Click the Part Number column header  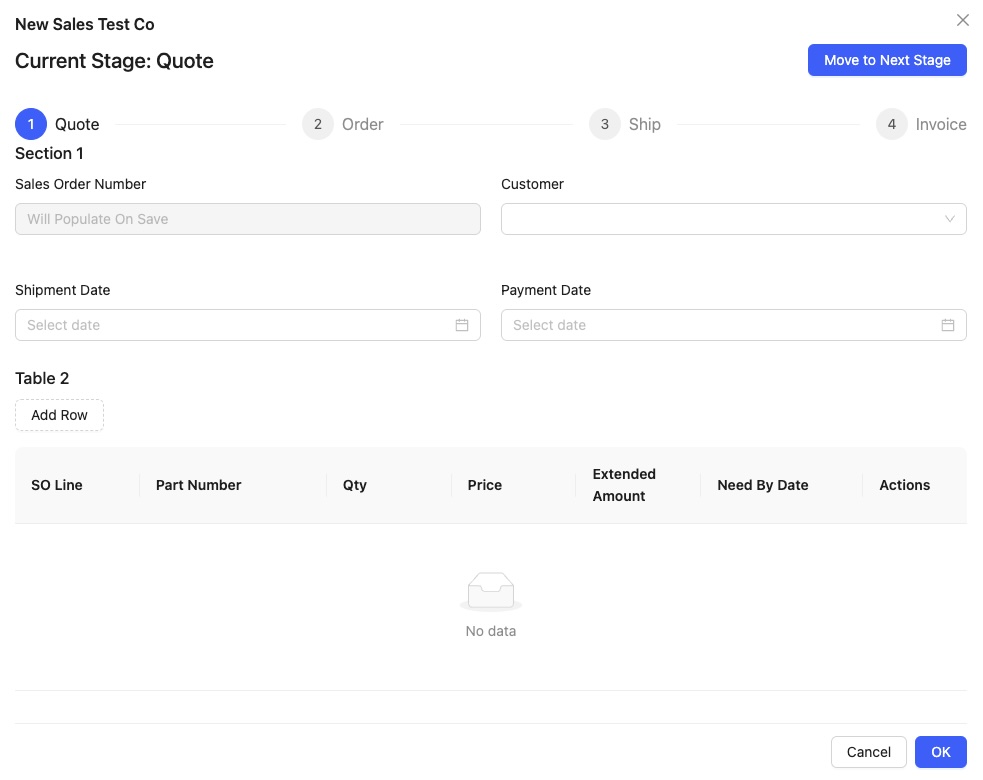click(199, 485)
